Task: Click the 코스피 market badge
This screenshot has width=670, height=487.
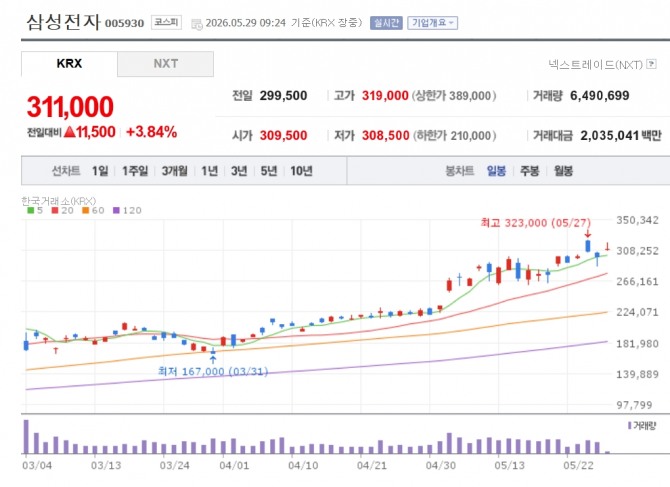Action: coord(166,22)
